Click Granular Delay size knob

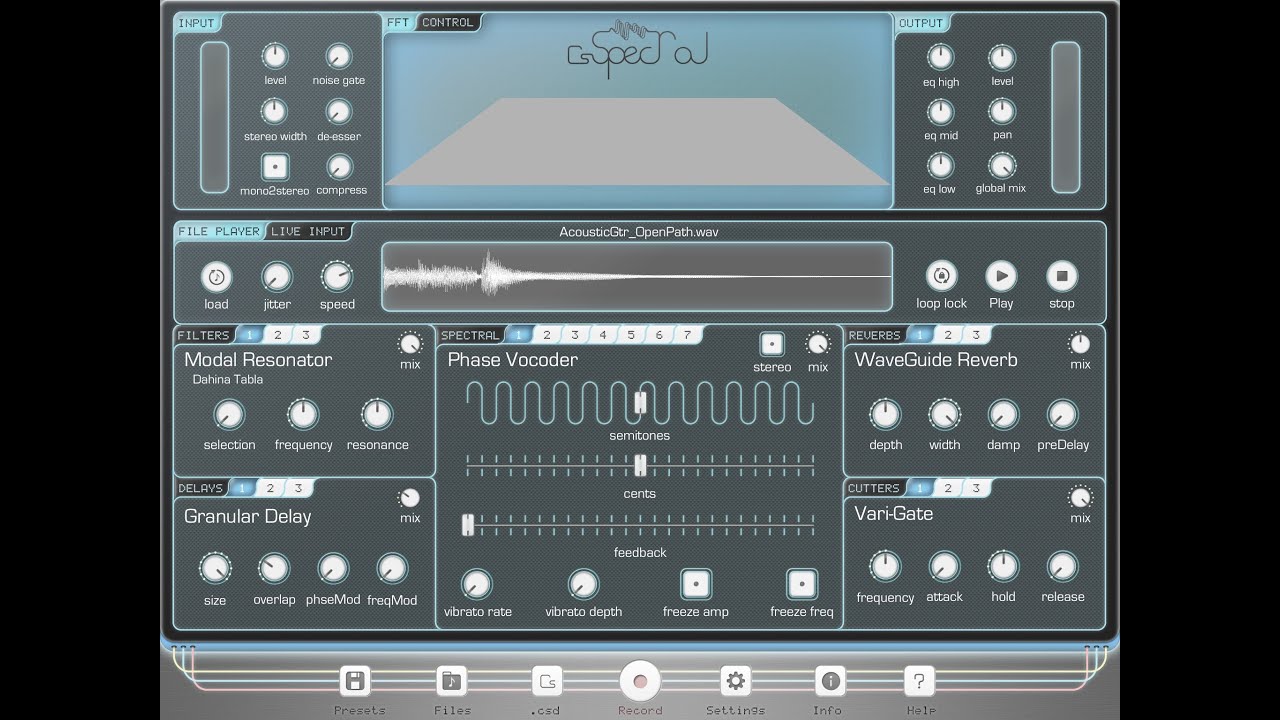[215, 569]
